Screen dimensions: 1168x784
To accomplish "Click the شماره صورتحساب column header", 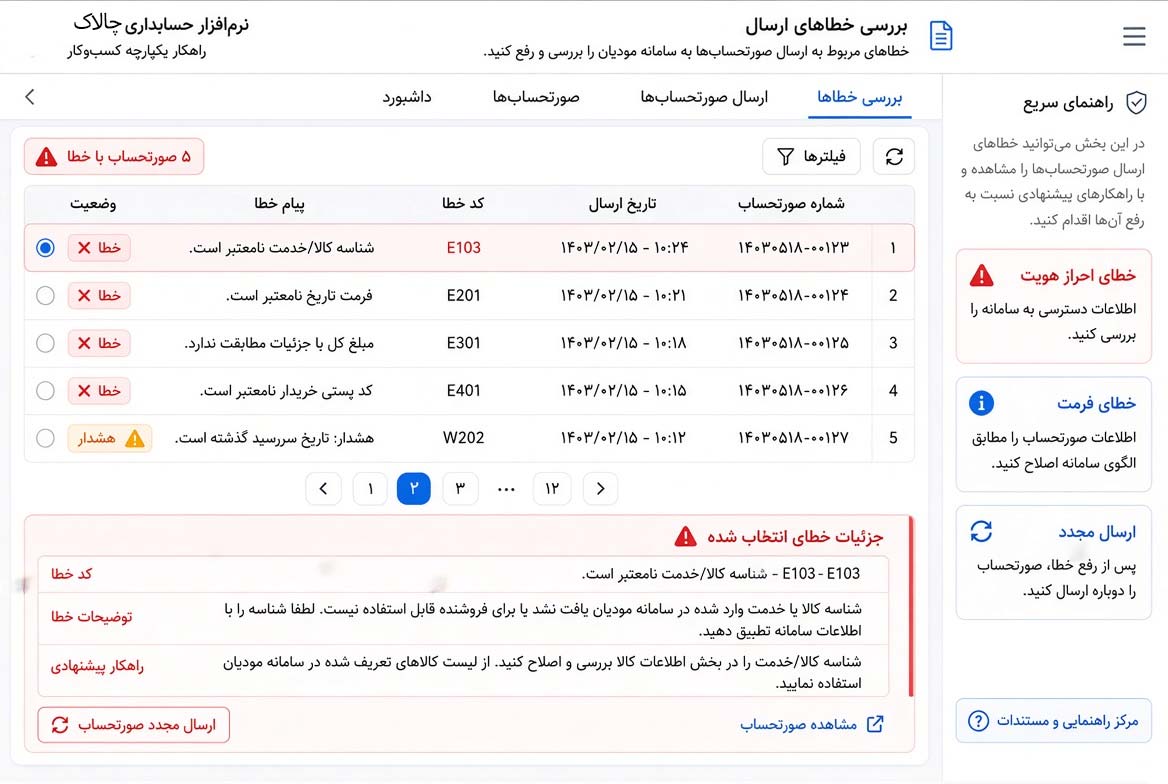I will 791,203.
